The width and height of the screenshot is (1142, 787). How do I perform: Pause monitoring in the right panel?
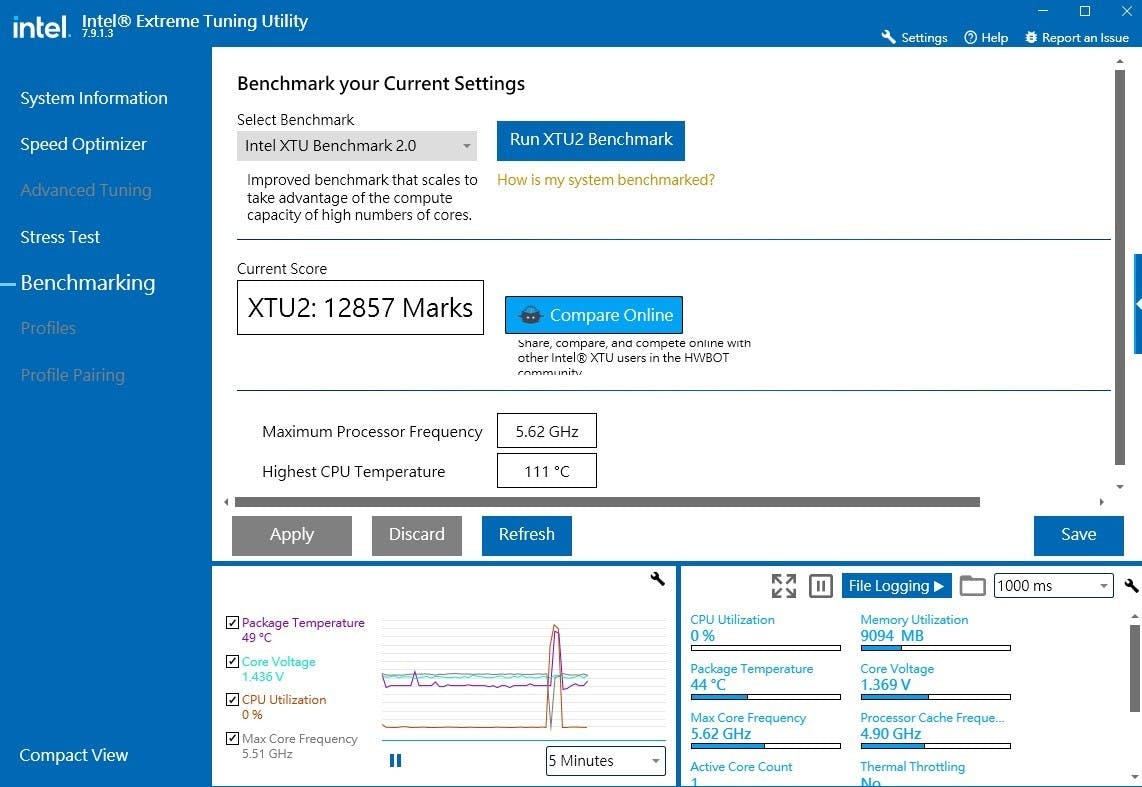tap(821, 586)
